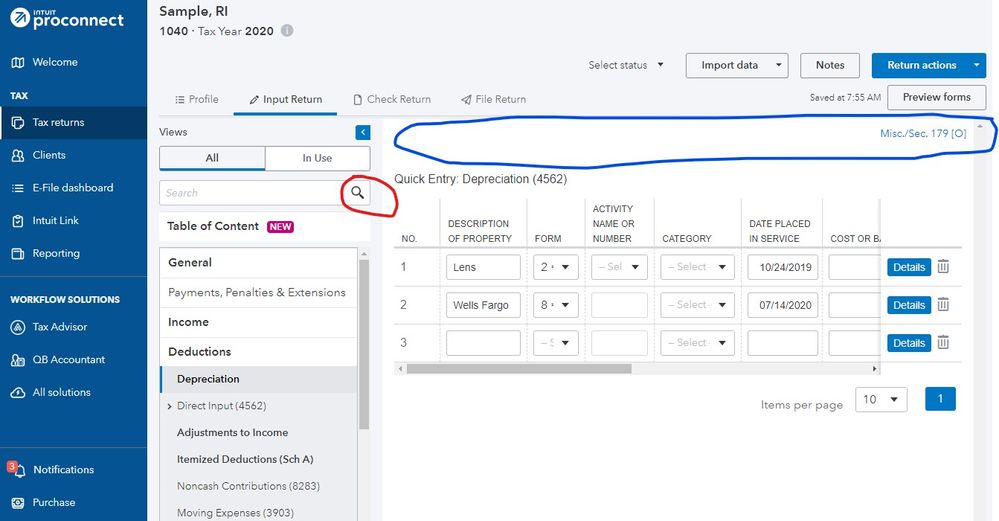
Task: Open Category dropdown in row 3
Action: pos(698,343)
